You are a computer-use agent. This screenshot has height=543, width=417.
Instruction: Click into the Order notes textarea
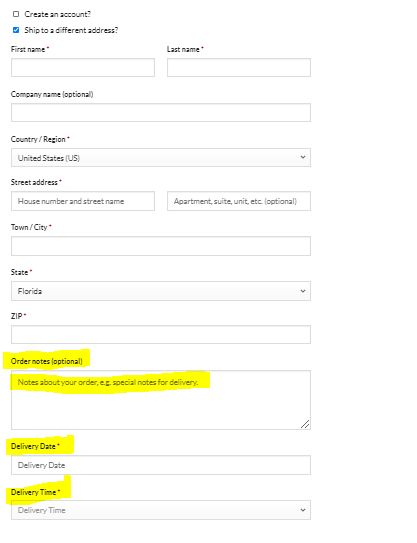(x=161, y=400)
